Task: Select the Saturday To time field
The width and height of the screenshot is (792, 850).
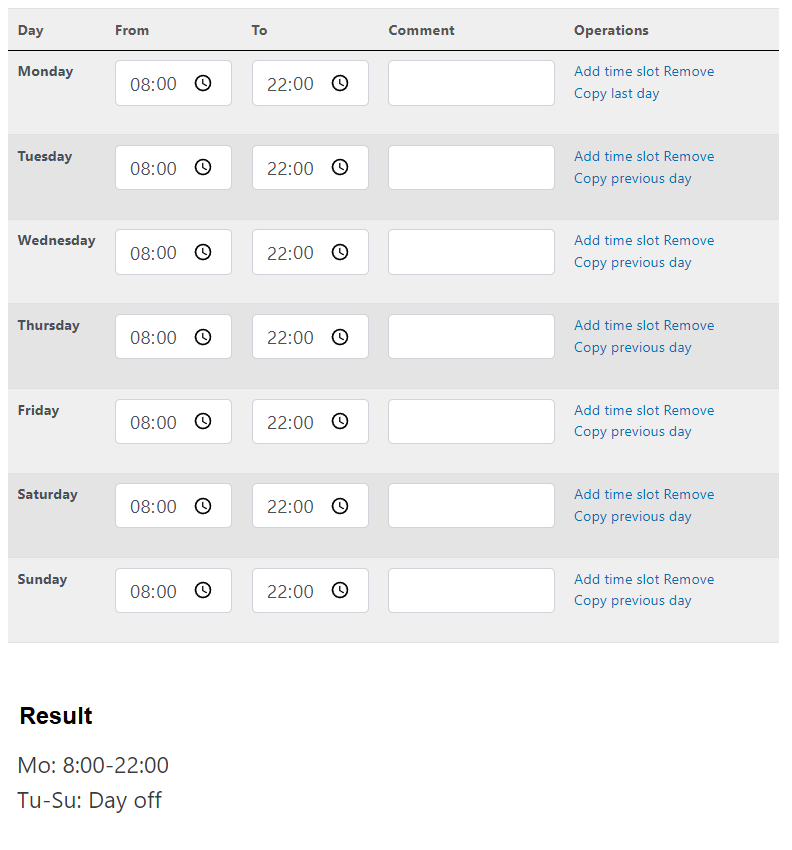Action: coord(293,506)
